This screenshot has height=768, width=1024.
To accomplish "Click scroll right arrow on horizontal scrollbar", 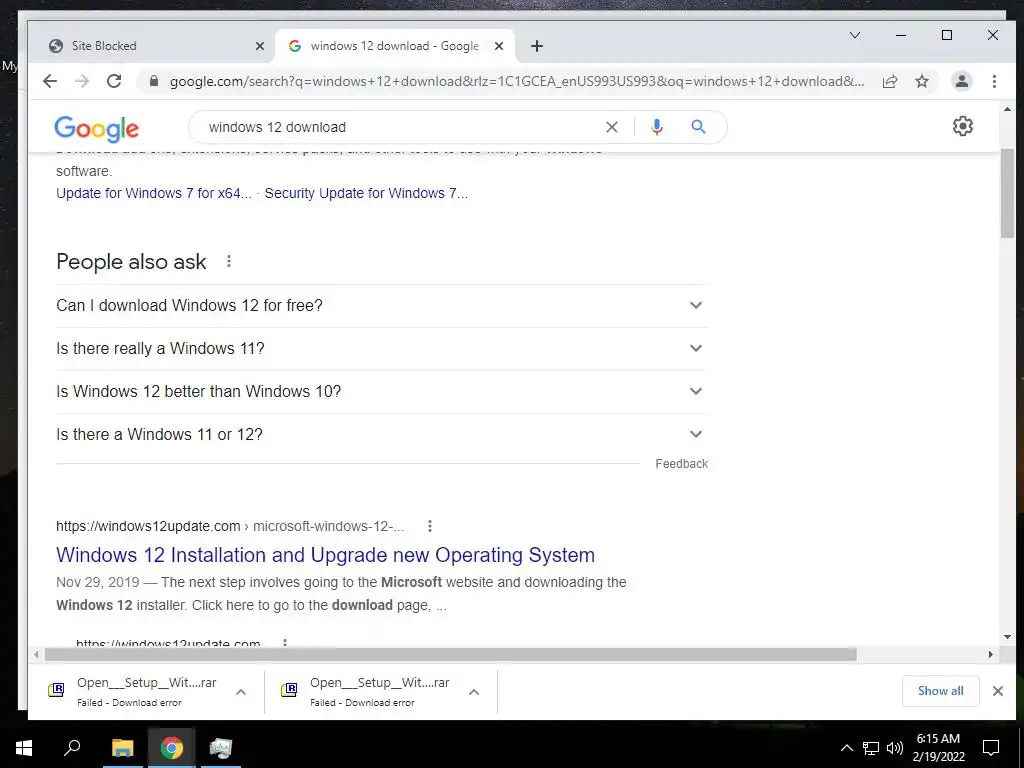I will click(x=991, y=654).
